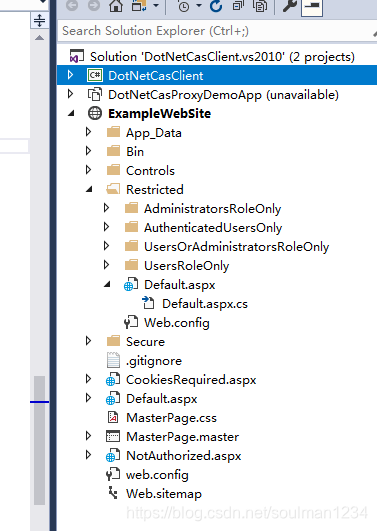The image size is (377, 531).
Task: Click the .gitignore file icon
Action: pos(113,360)
